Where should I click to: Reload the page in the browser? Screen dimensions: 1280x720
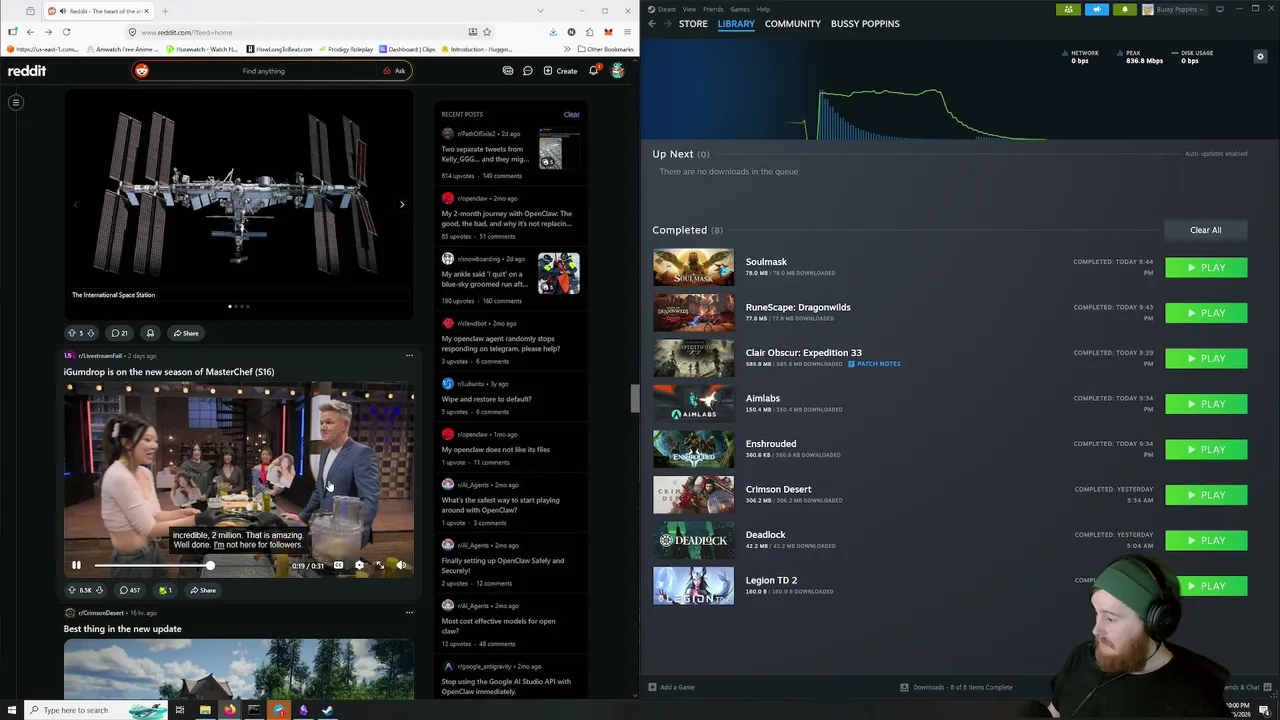[x=66, y=32]
